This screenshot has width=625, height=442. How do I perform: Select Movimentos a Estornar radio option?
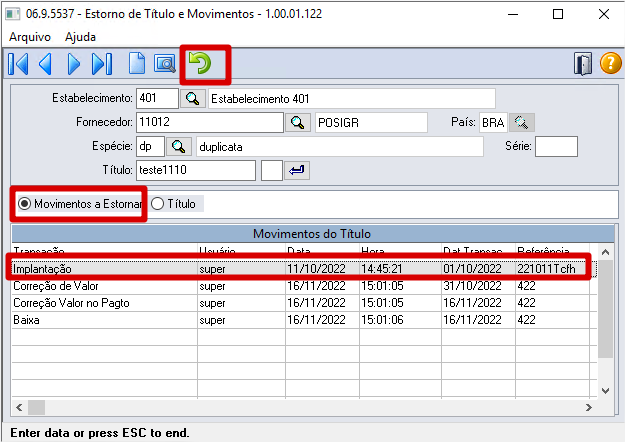click(x=80, y=204)
